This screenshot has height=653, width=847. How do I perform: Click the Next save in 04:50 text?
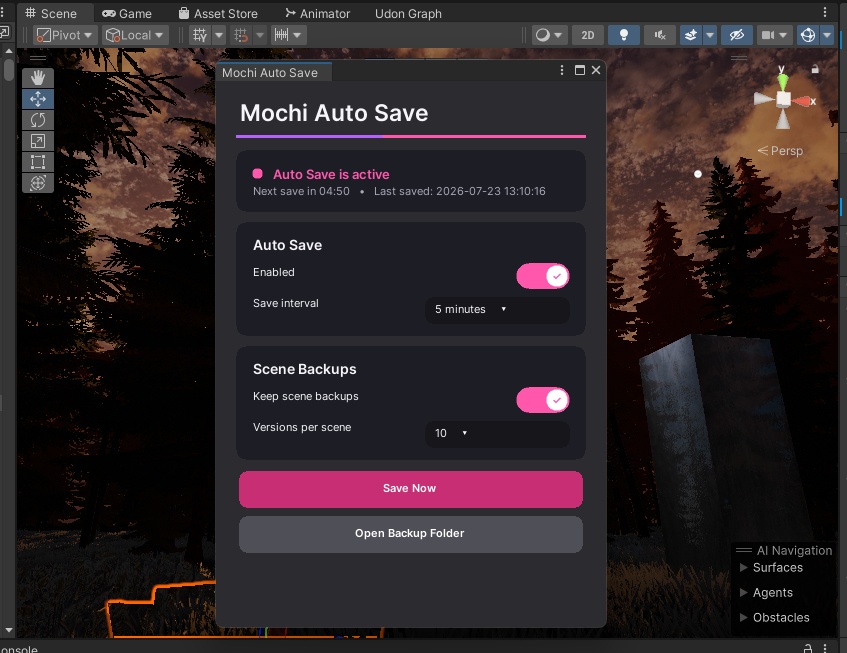[301, 191]
